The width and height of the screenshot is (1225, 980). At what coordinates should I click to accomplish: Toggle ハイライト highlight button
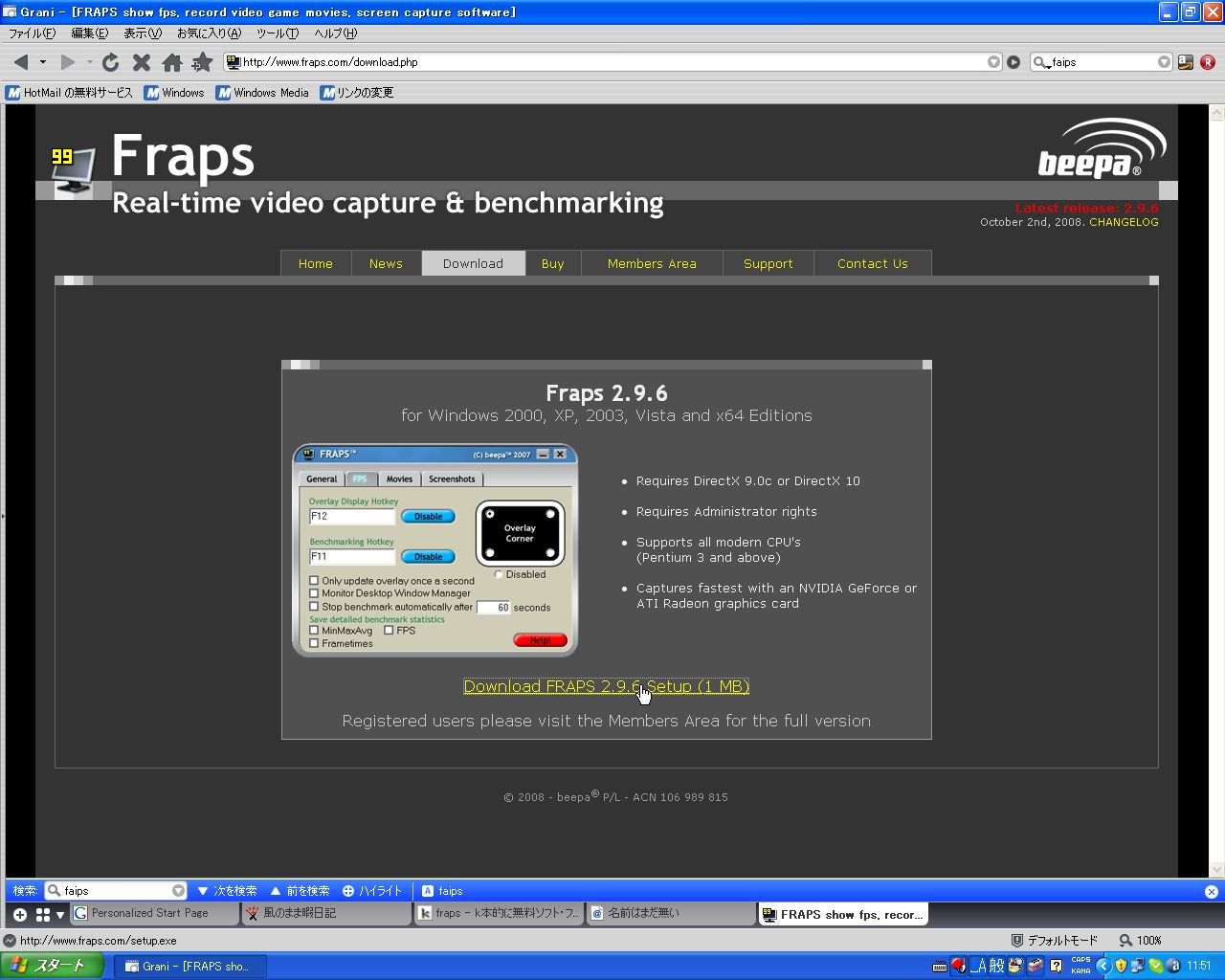[372, 891]
